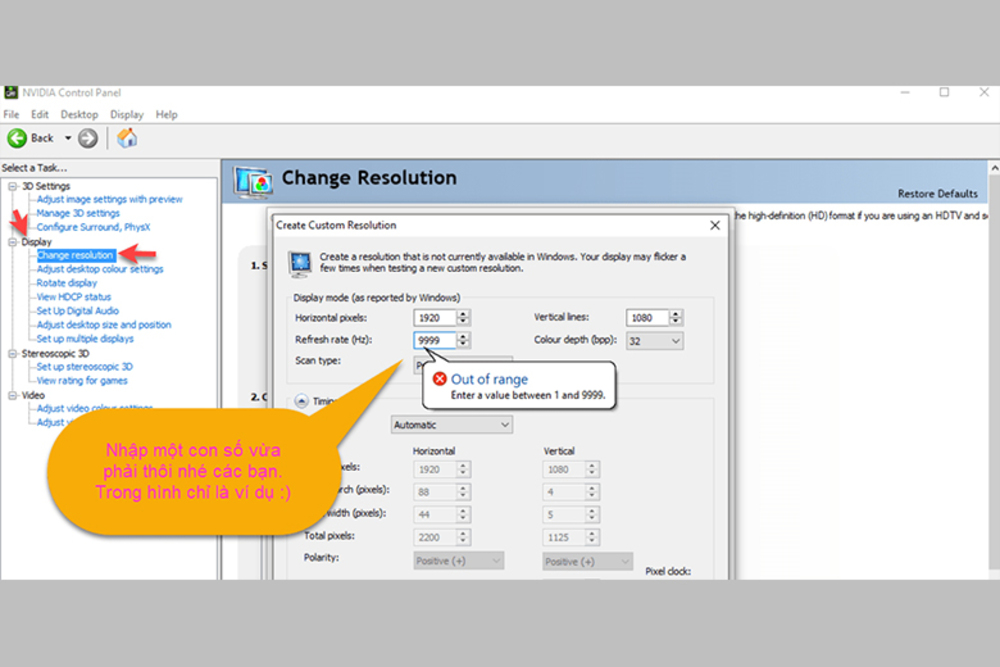Click the Refresh rate (Hz) input field
Screen dimensions: 1000x667
click(x=434, y=341)
